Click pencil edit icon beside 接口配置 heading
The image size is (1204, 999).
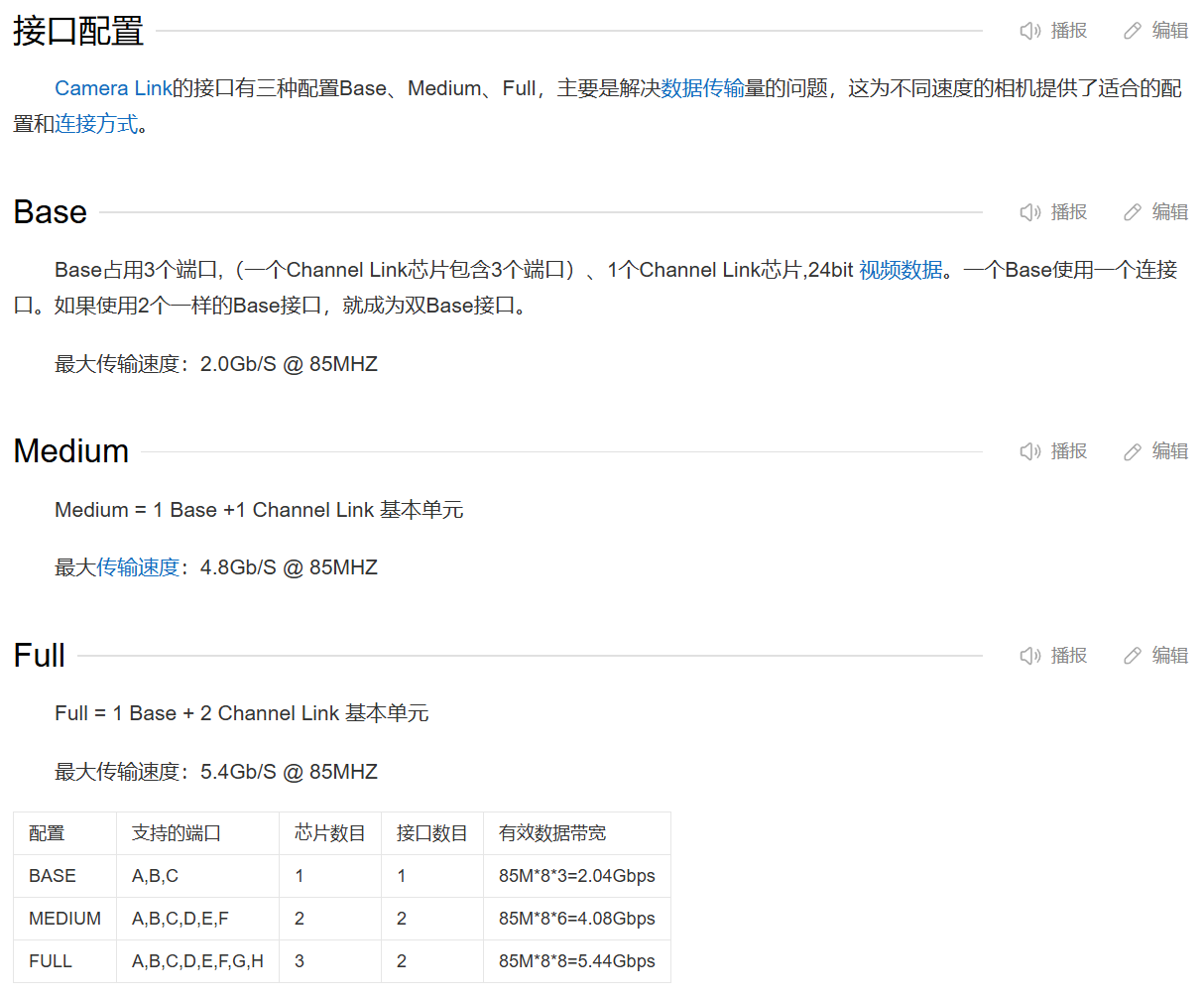(1133, 31)
